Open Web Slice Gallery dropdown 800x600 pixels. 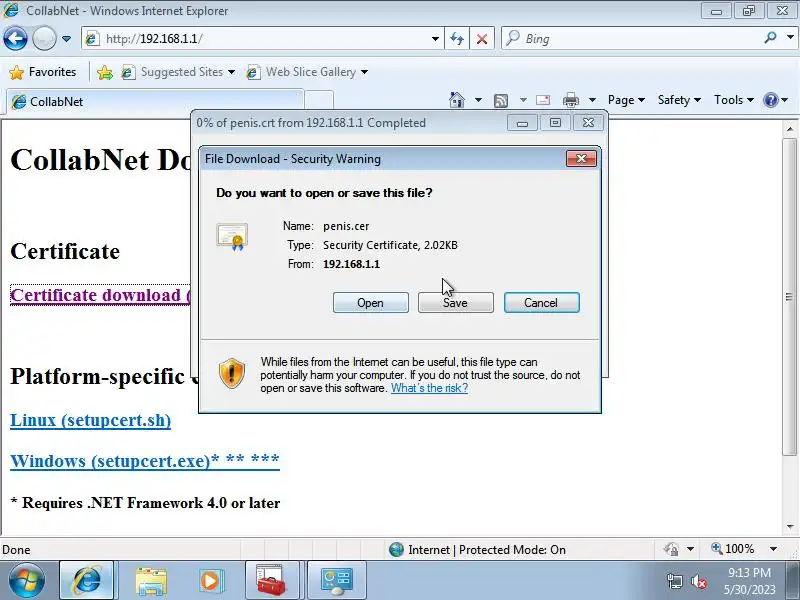pos(307,72)
